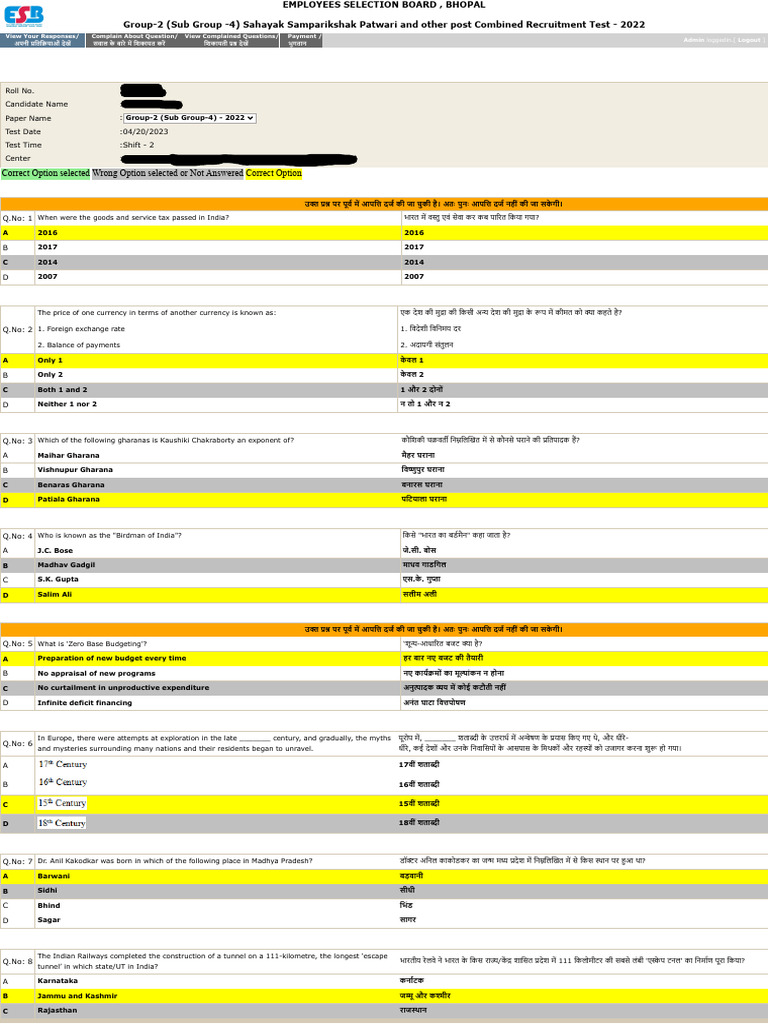Select 18th Century option
The width and height of the screenshot is (768, 1024).
pos(384,824)
